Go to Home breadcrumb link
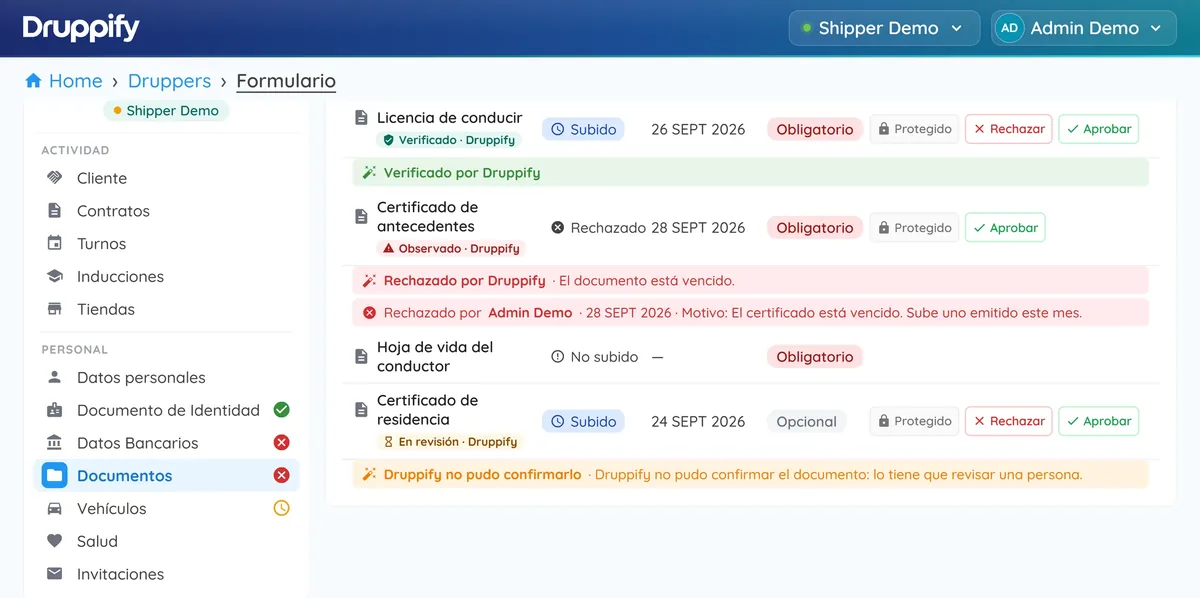The width and height of the screenshot is (1200, 598). coord(75,81)
